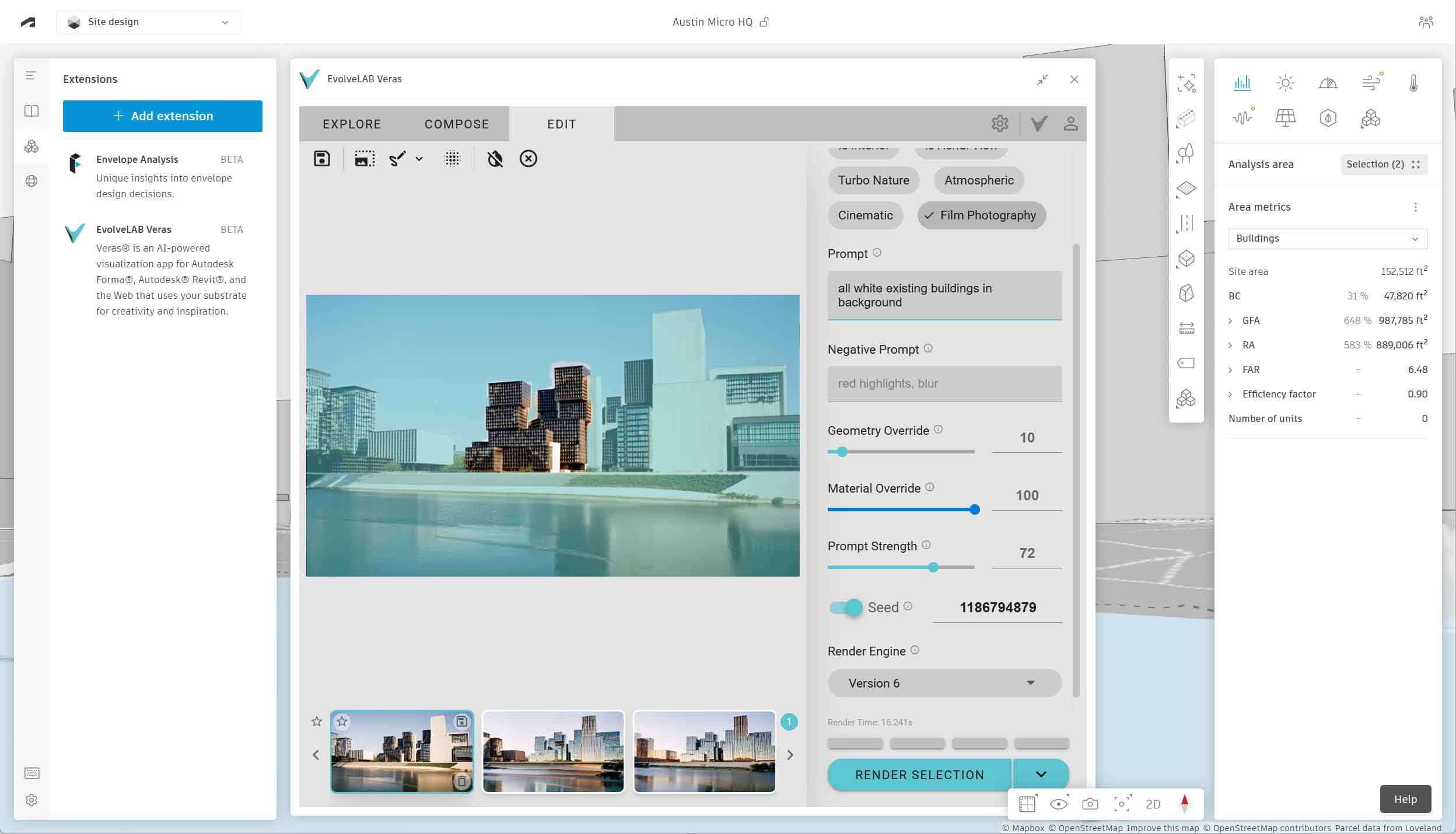The width and height of the screenshot is (1456, 834).
Task: Select the Extensions icon in left sidebar
Action: coord(32,146)
